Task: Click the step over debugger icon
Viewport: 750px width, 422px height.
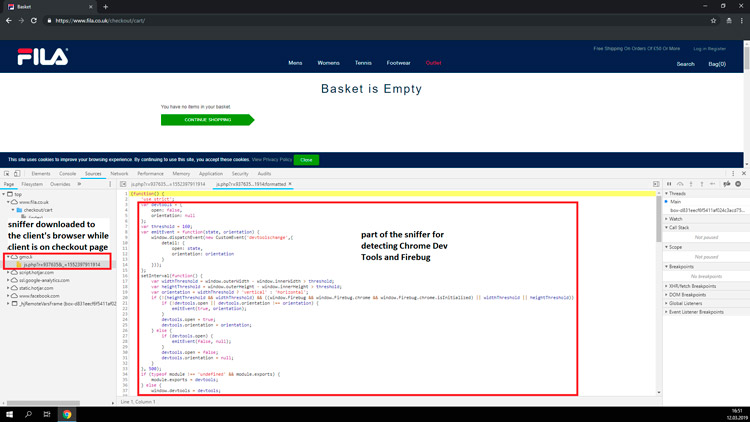Action: point(680,184)
